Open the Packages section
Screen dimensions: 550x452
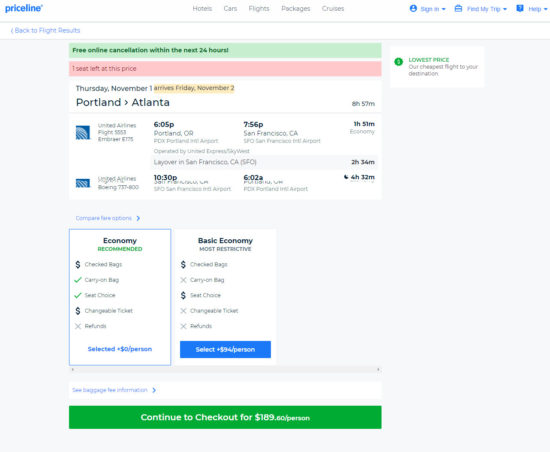coord(296,8)
